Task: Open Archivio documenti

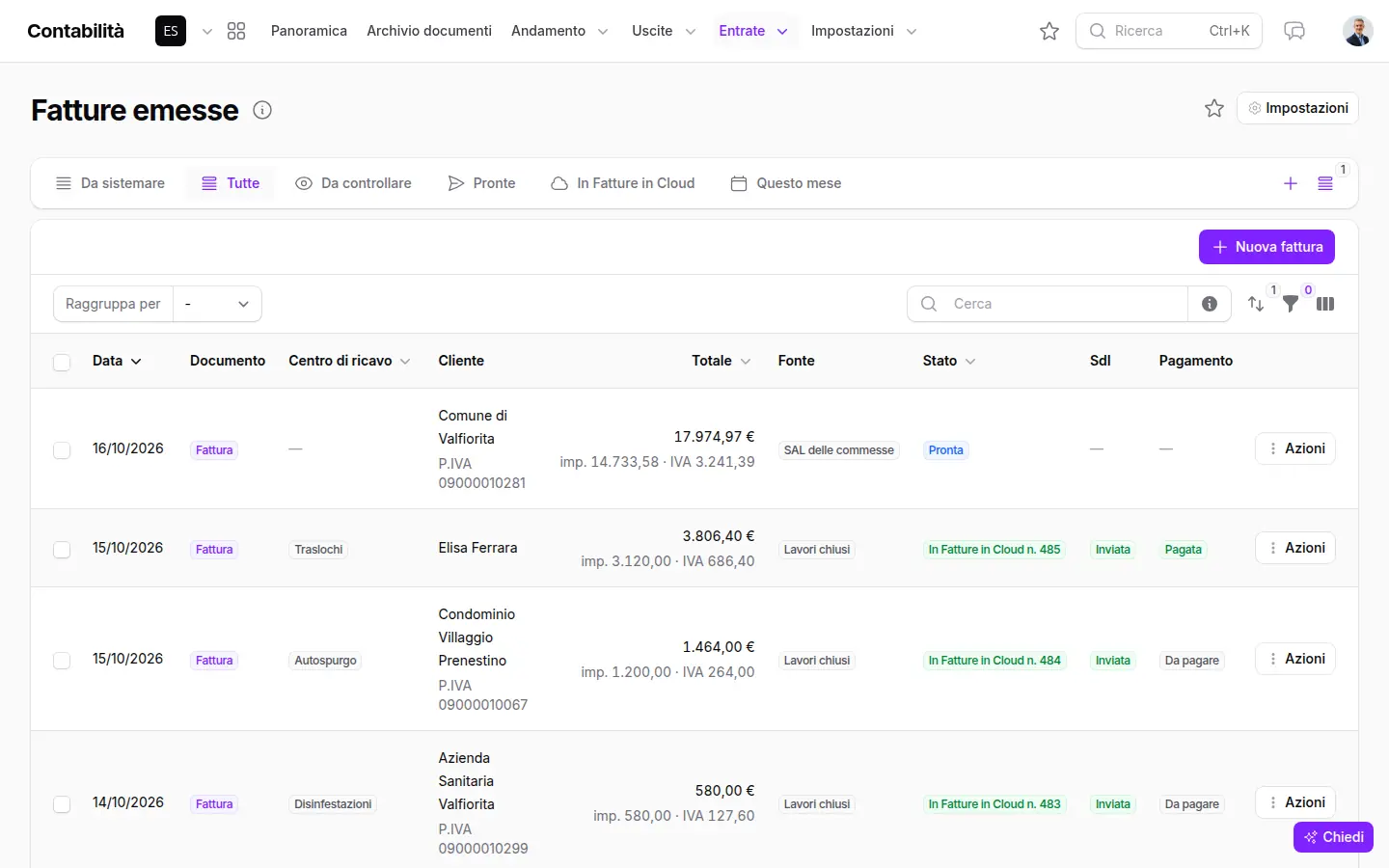Action: click(429, 31)
